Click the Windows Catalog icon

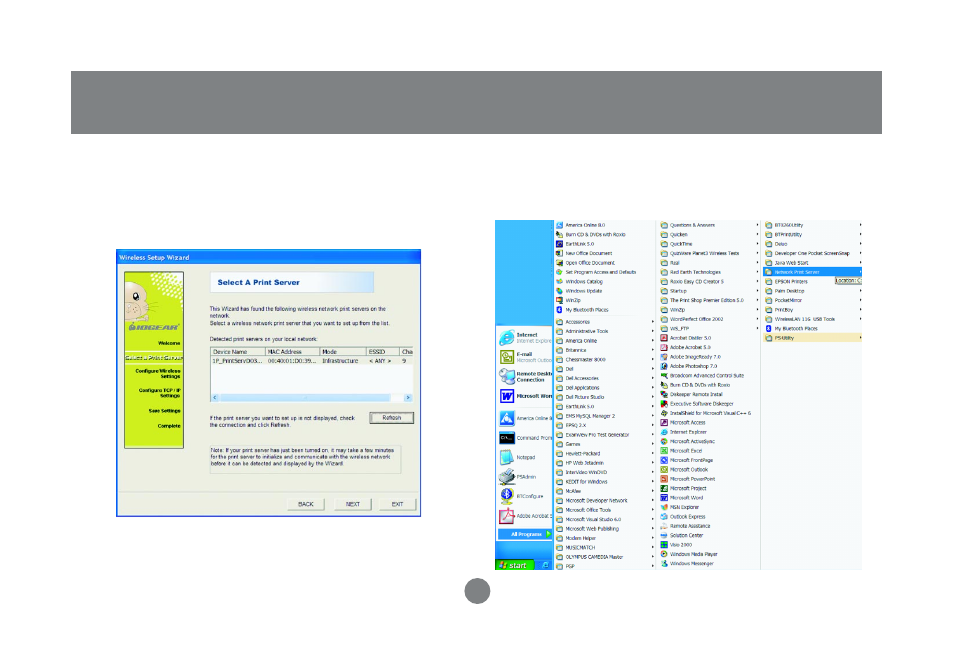coord(559,282)
